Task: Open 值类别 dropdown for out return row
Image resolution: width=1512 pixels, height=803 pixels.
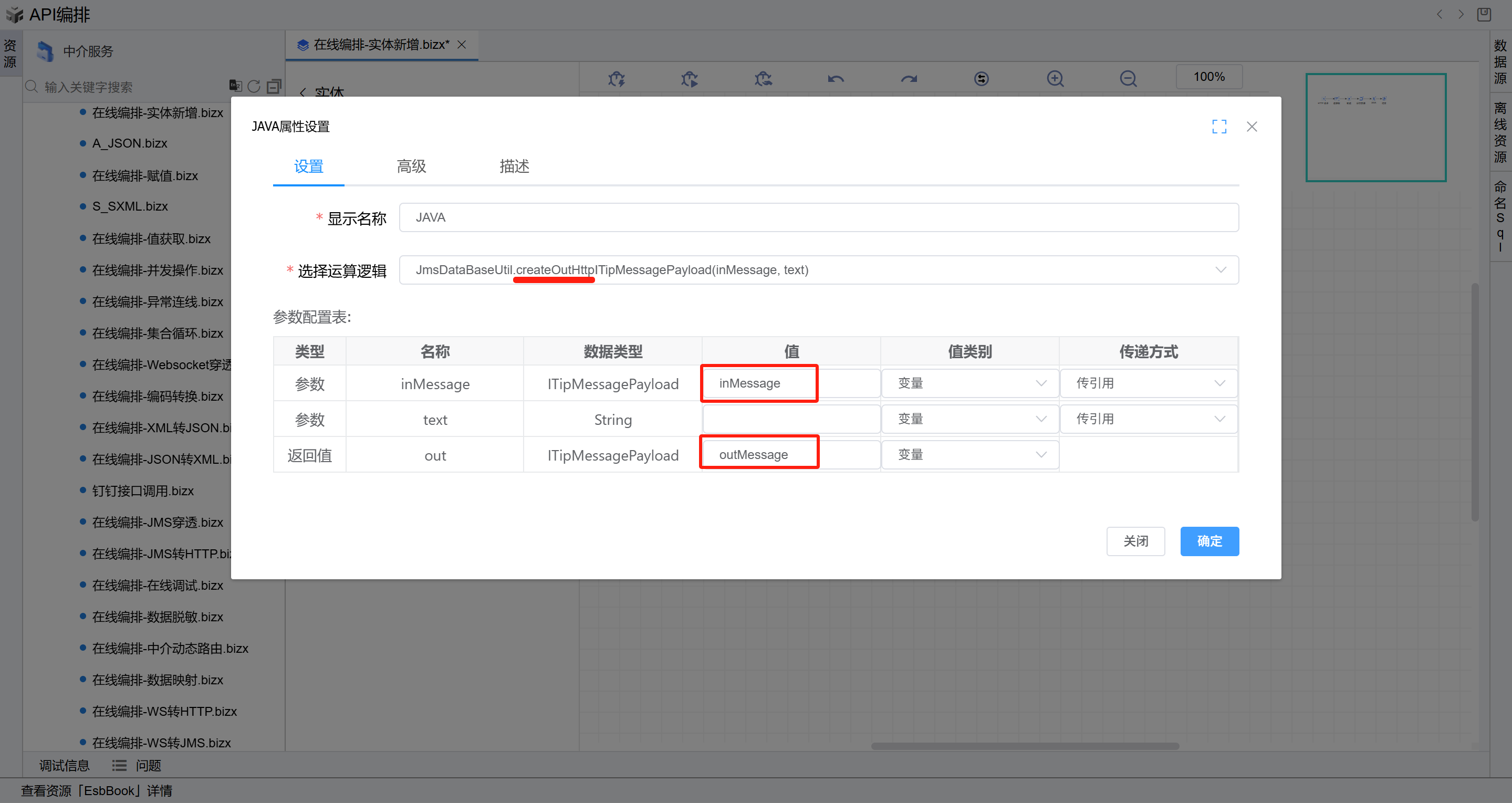Action: point(969,455)
